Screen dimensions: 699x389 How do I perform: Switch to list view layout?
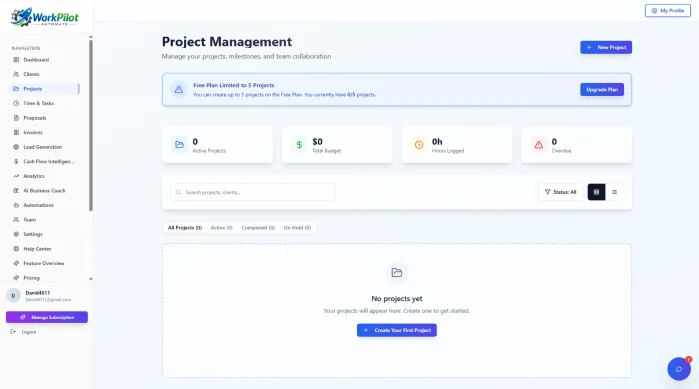(x=614, y=192)
